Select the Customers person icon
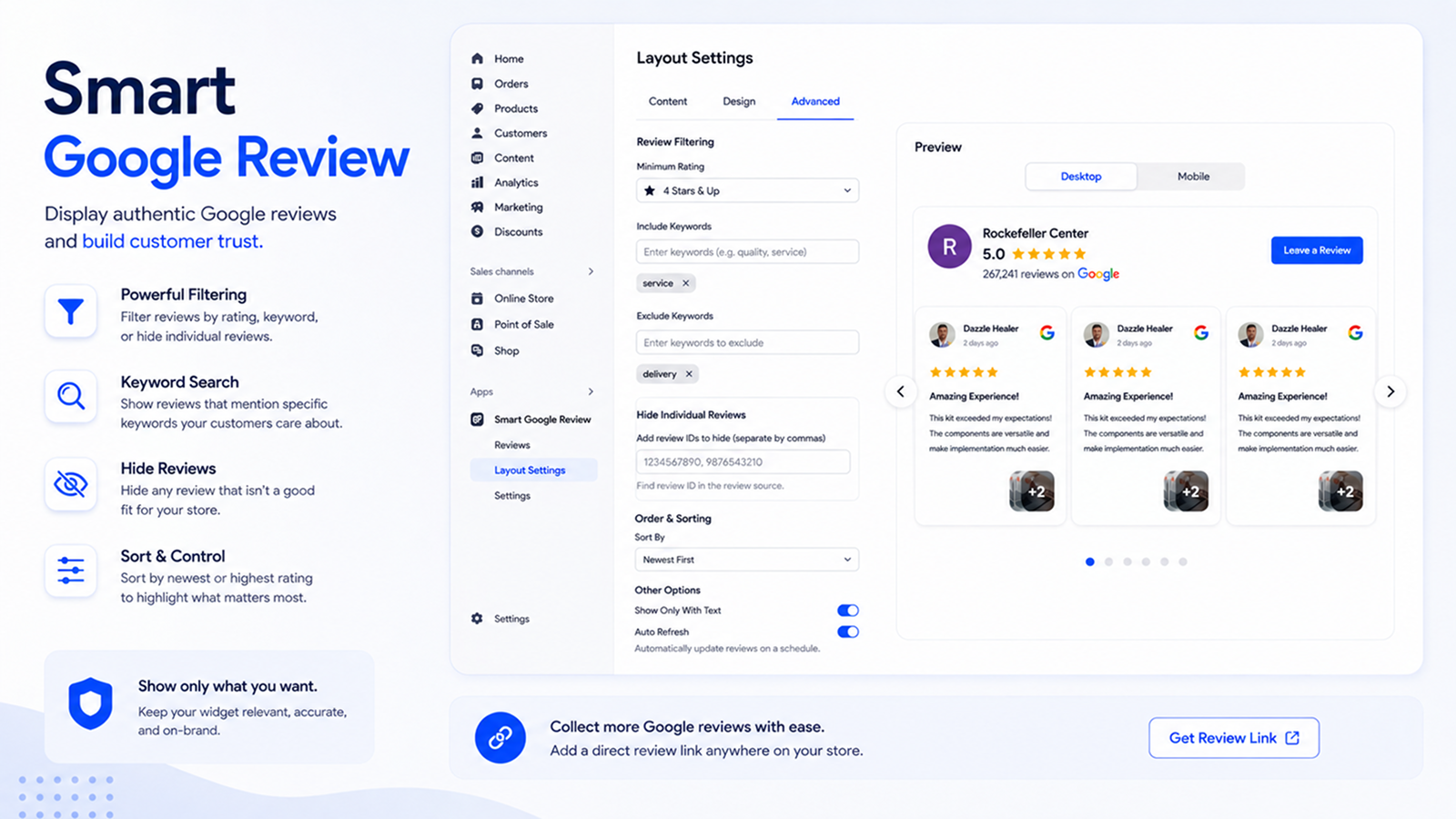Screen dimensions: 1456x819 click(477, 133)
